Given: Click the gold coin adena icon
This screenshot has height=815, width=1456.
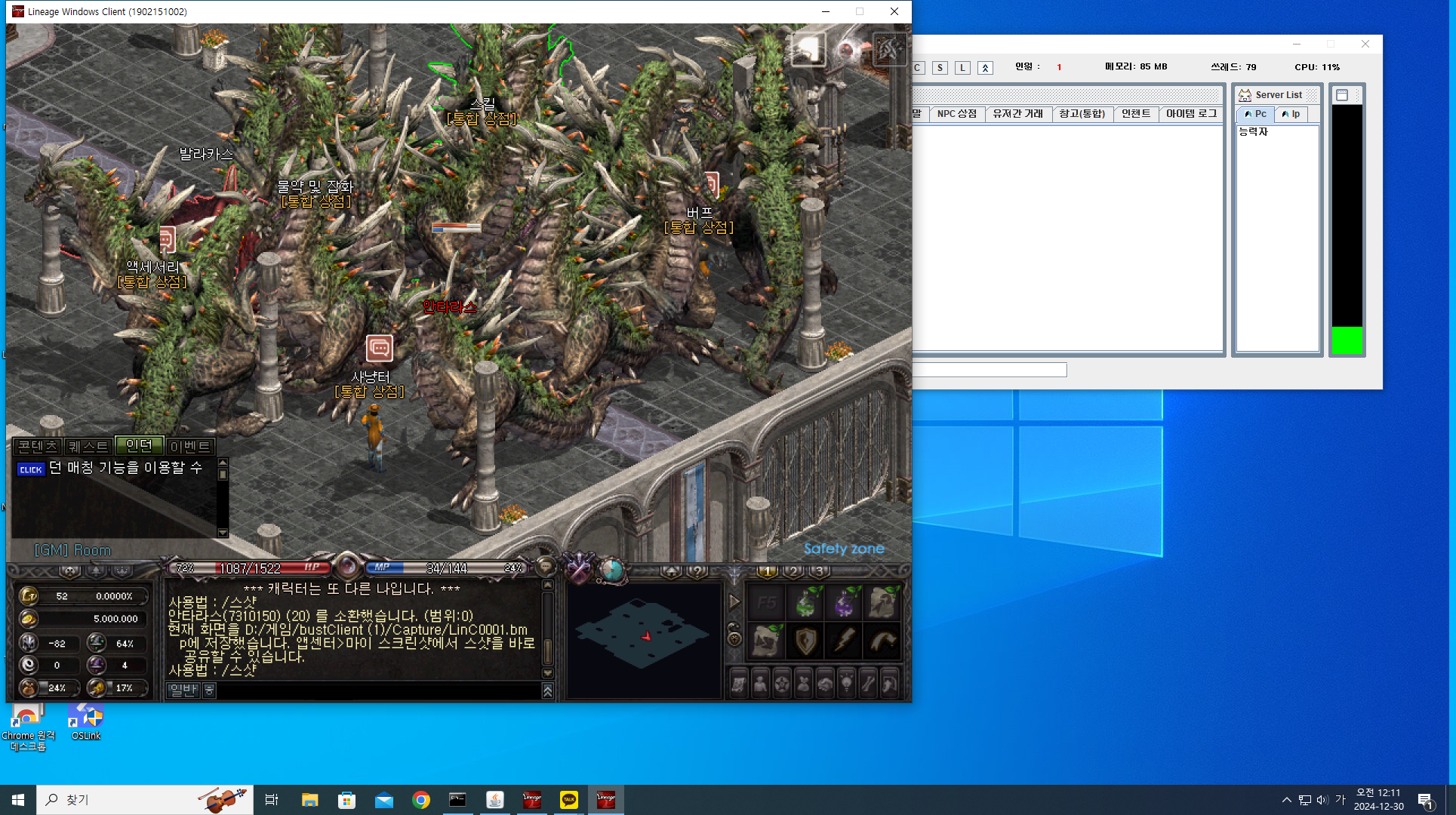Looking at the screenshot, I should click(x=29, y=619).
